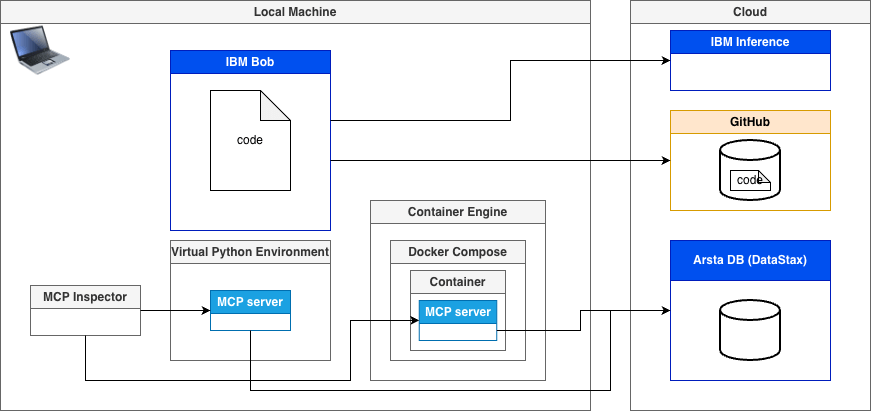Screen dimensions: 871x411
Task: Click the GitHub database cylinder icon
Action: pos(749,170)
